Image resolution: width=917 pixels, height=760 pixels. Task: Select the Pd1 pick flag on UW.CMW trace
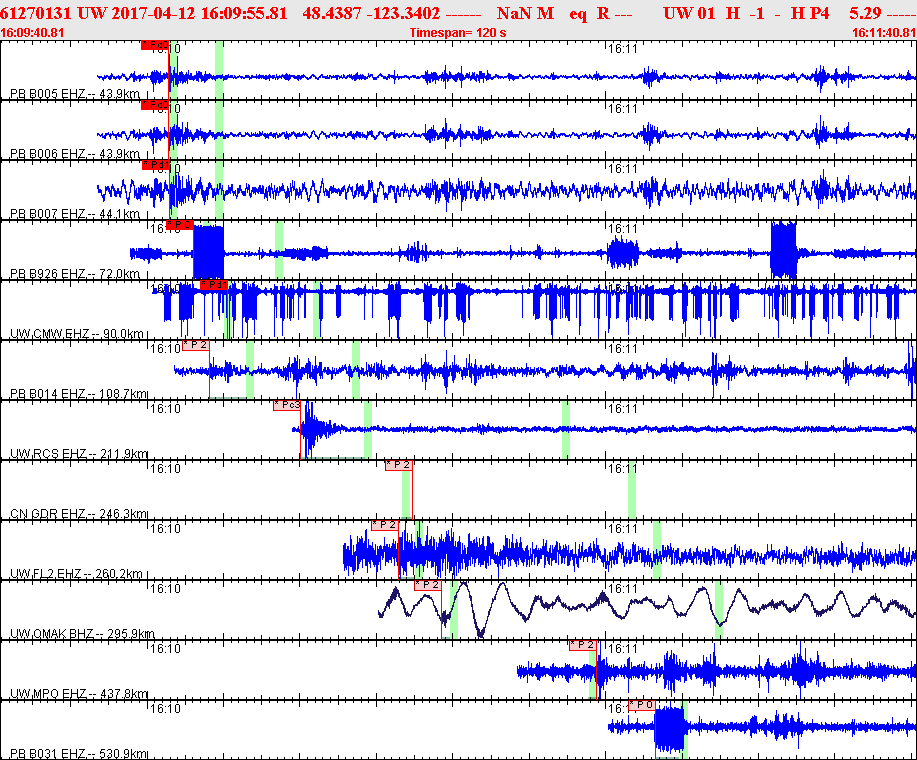[x=213, y=285]
